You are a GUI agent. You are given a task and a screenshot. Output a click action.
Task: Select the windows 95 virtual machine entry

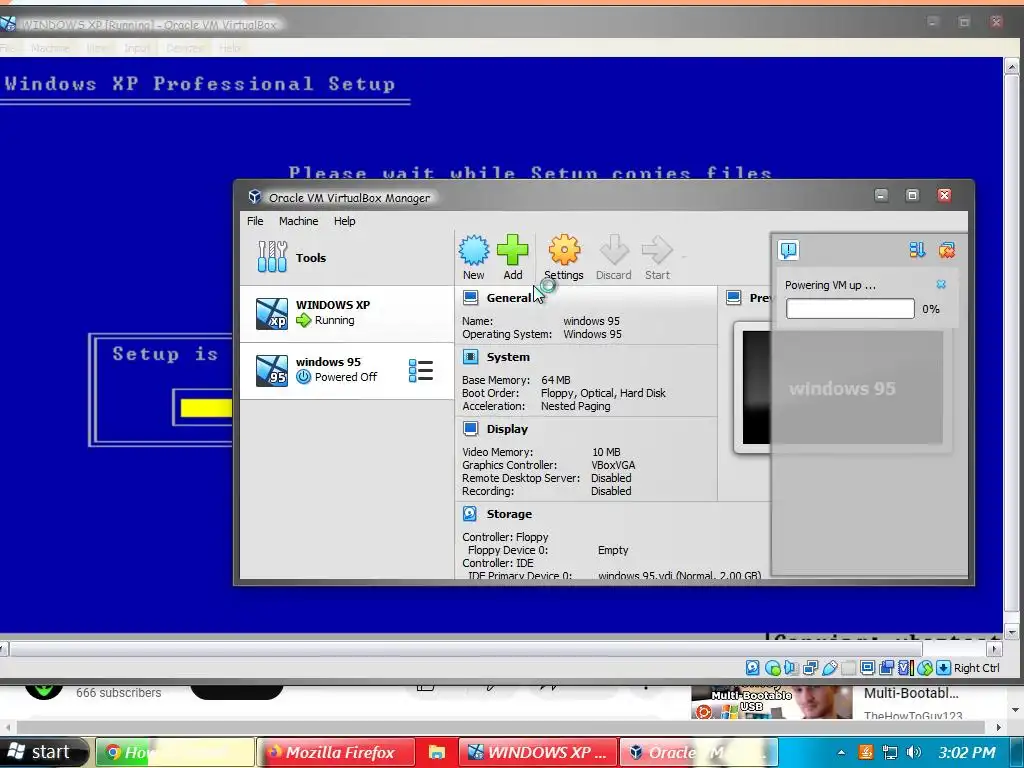[347, 370]
